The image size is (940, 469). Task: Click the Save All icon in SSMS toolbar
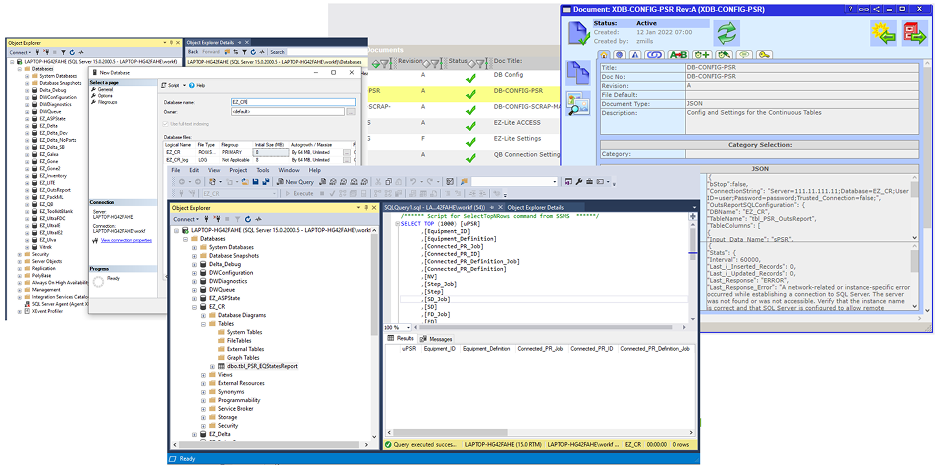[266, 181]
